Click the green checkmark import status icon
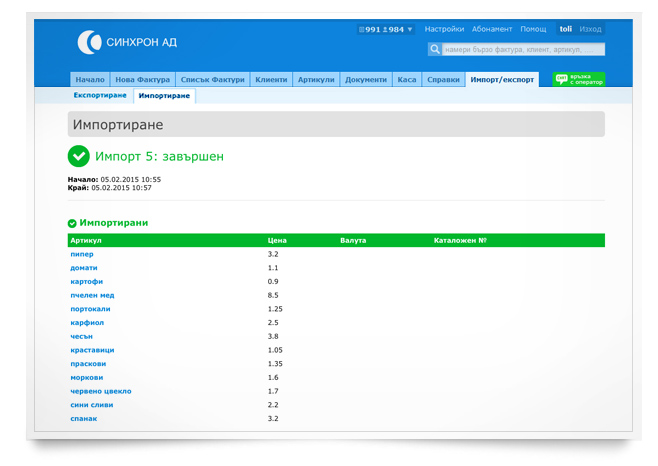The width and height of the screenshot is (658, 466). click(78, 156)
